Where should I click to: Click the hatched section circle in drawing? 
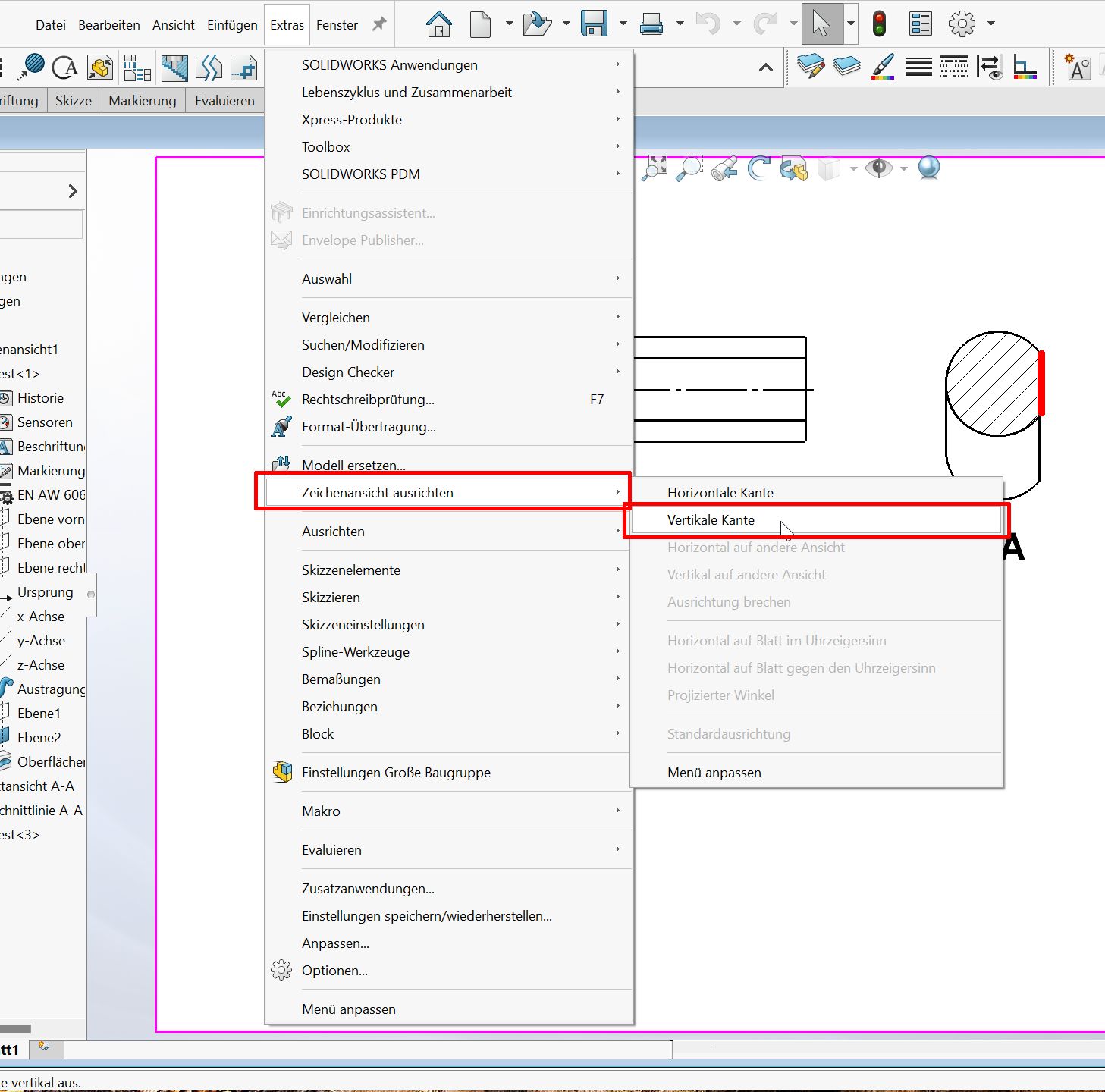994,384
